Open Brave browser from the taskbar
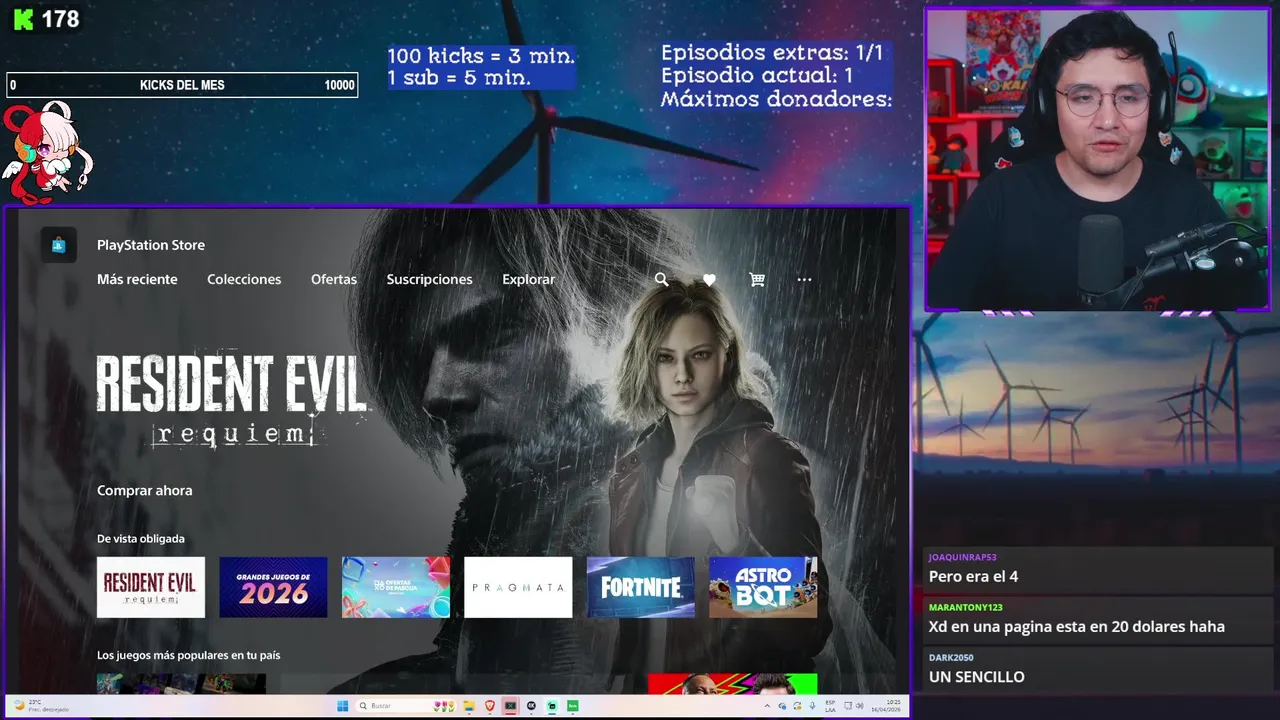Viewport: 1280px width, 720px height. point(490,706)
